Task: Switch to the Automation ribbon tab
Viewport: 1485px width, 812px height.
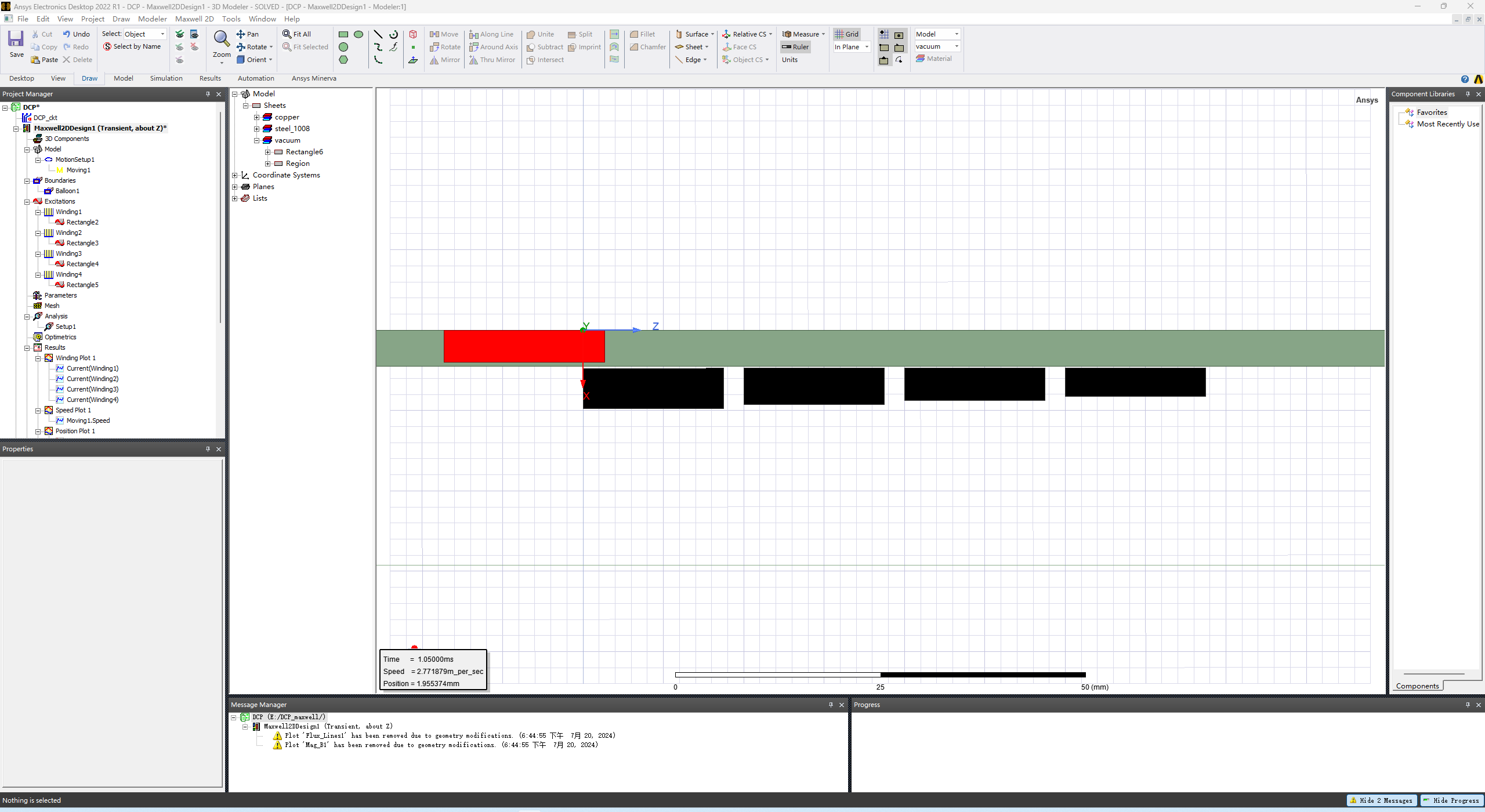Action: point(256,78)
